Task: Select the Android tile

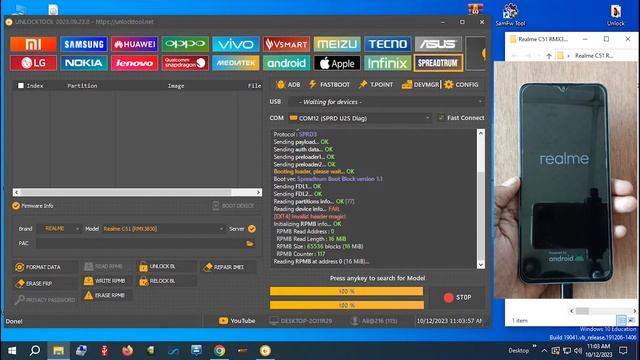Action: (x=286, y=63)
